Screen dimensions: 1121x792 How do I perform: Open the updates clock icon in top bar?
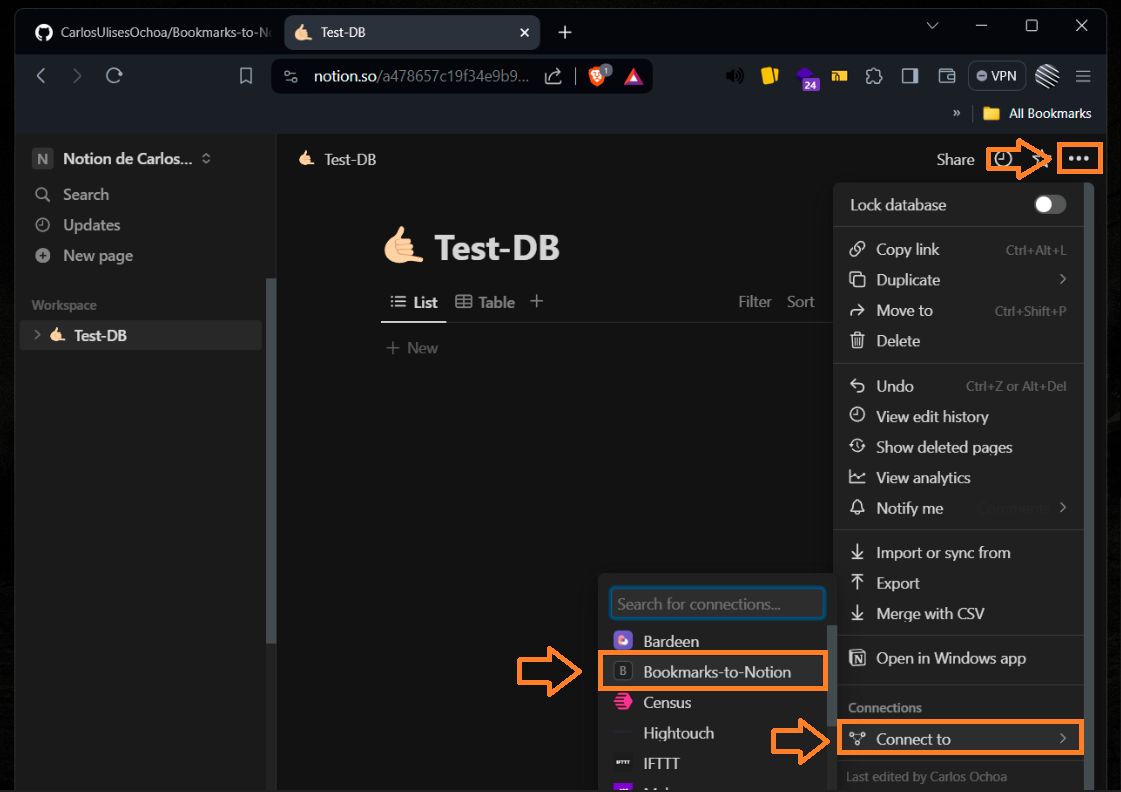[1002, 159]
